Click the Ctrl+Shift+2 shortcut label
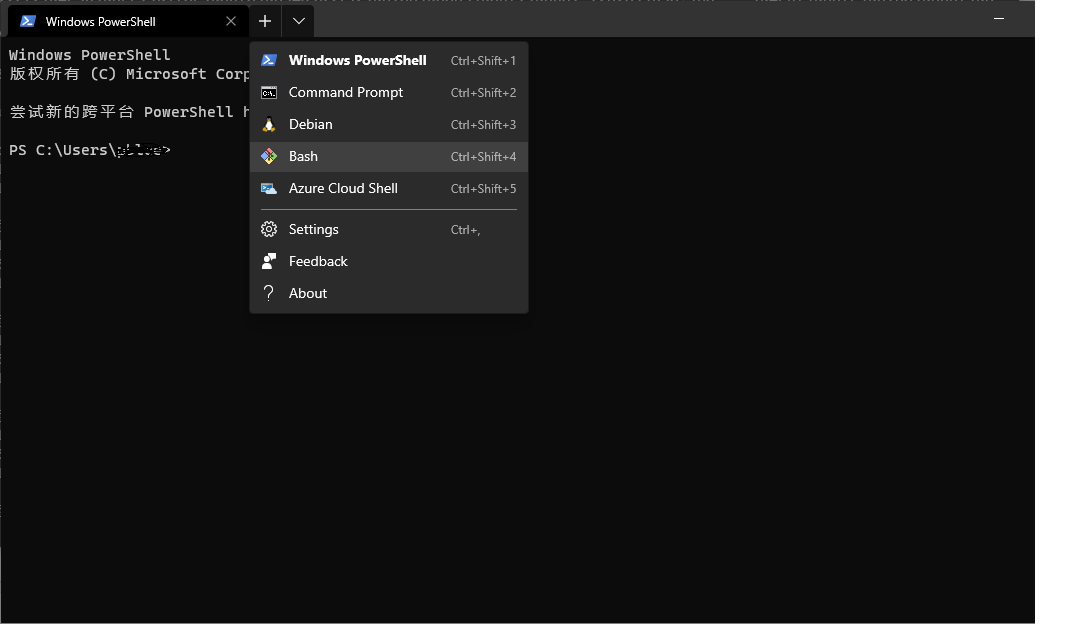The width and height of the screenshot is (1082, 634). tap(483, 92)
